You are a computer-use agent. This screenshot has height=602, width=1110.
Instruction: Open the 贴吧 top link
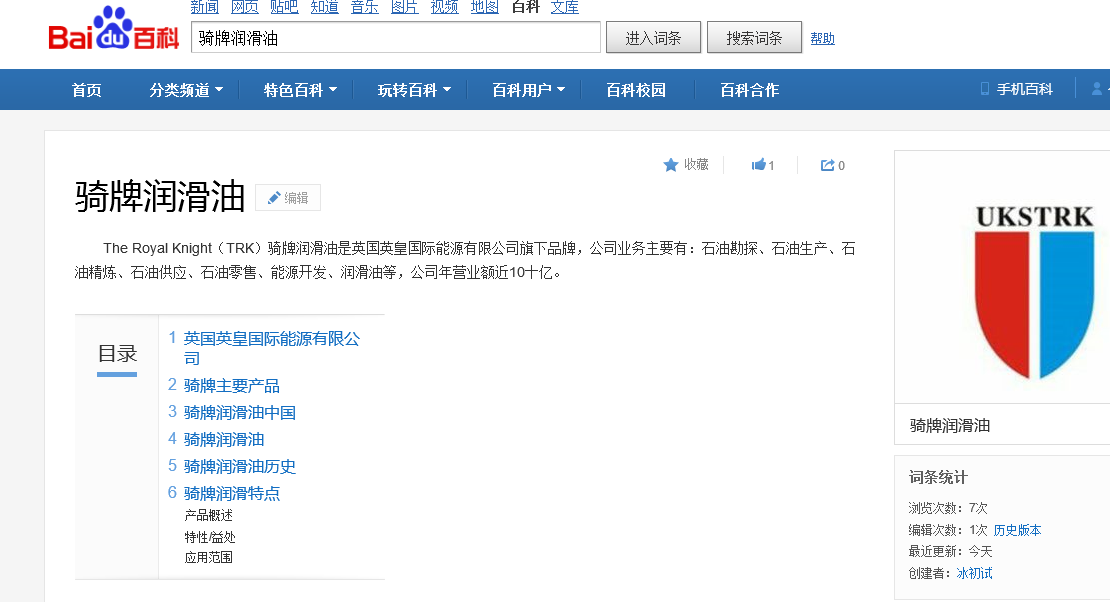click(x=285, y=7)
